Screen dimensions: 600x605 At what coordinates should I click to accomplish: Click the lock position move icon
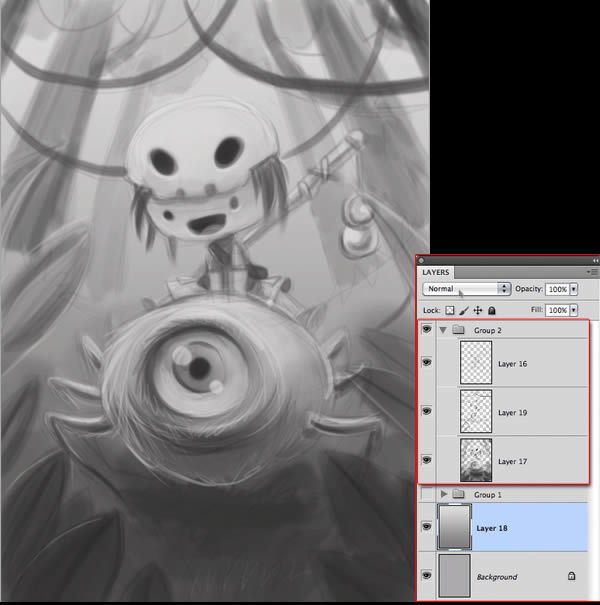pos(478,311)
